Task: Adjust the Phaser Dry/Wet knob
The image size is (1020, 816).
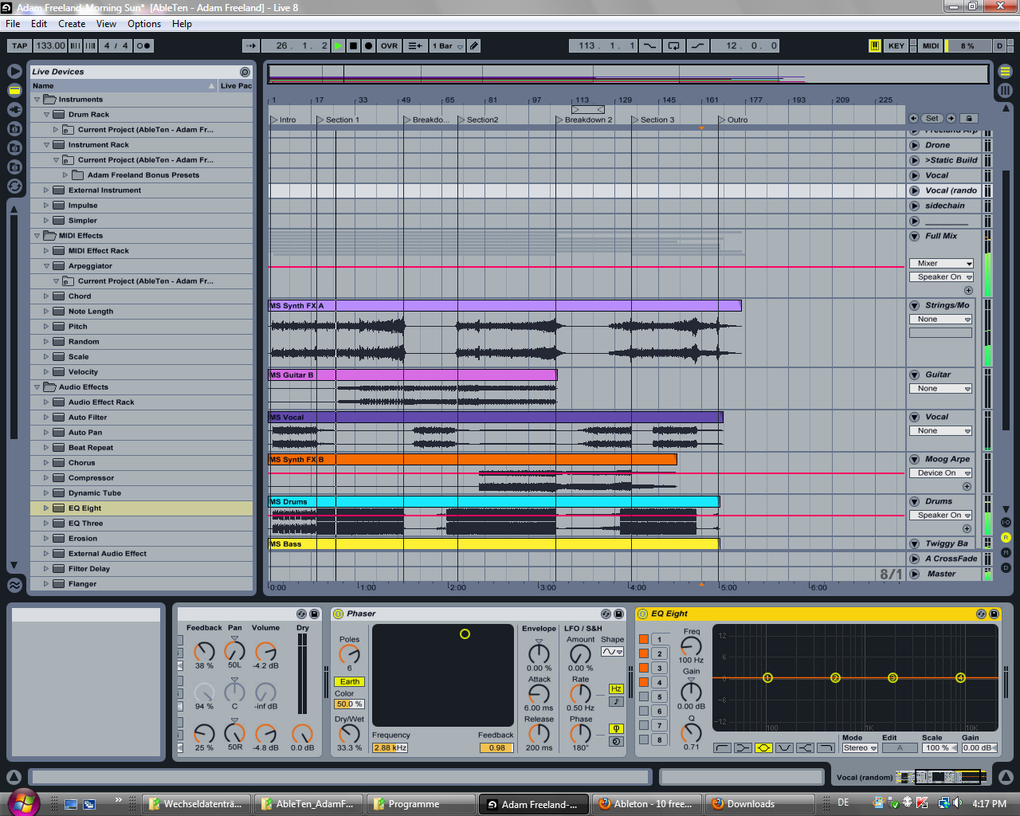Action: (x=349, y=733)
